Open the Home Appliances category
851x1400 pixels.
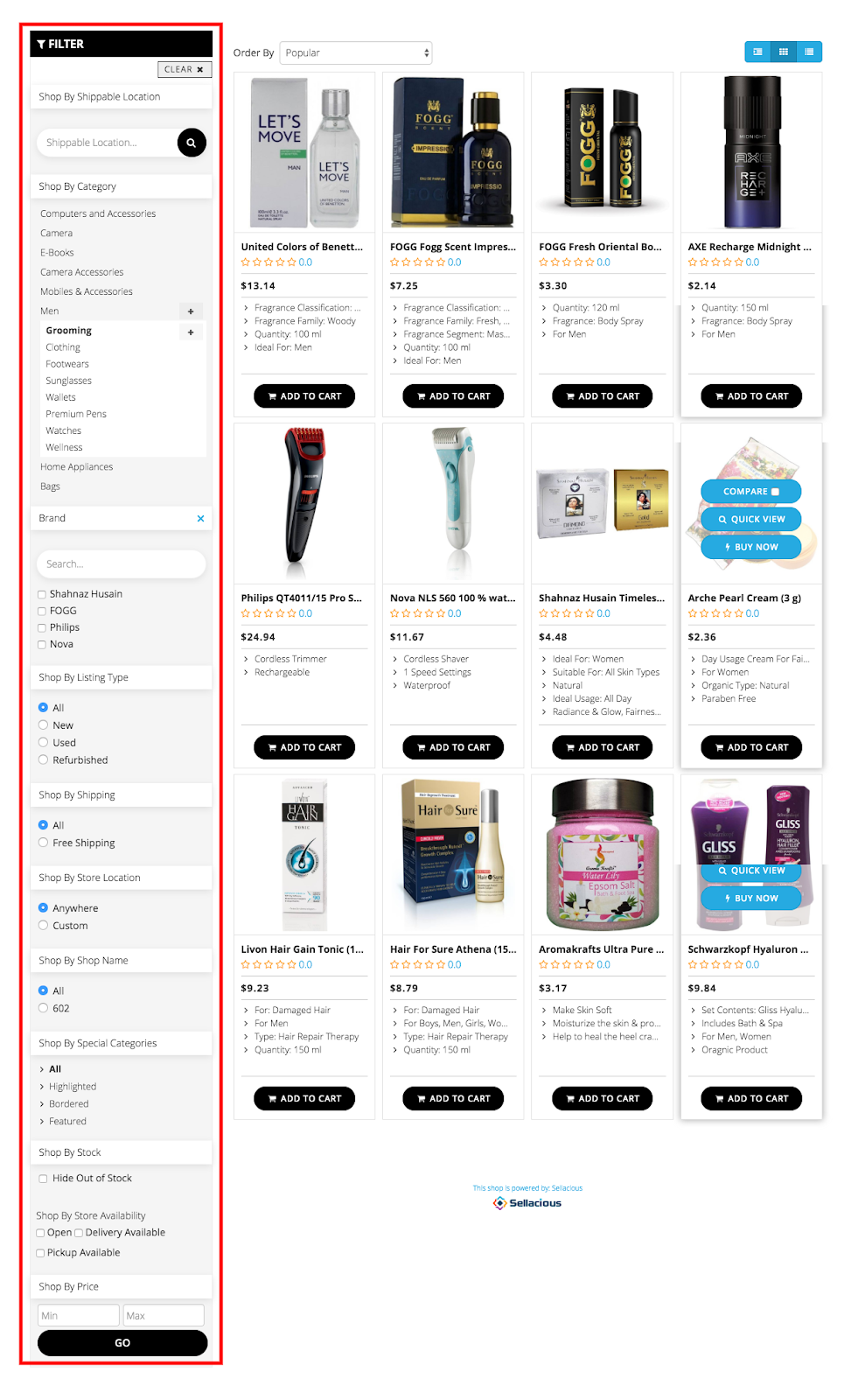pos(77,467)
